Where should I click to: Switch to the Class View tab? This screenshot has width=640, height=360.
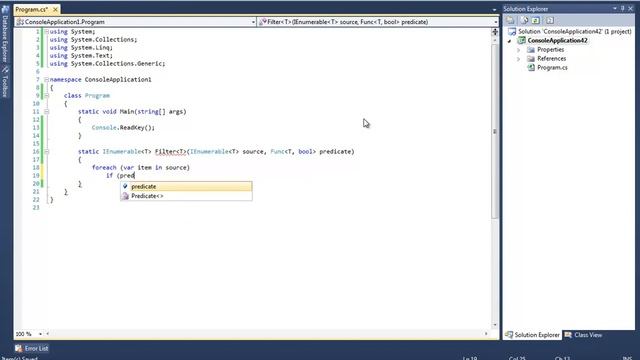click(583, 335)
